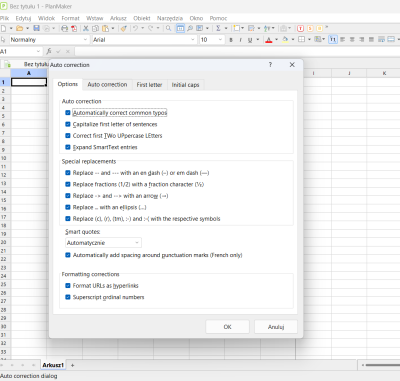Export to PDF using the PDF icon

coord(74,28)
